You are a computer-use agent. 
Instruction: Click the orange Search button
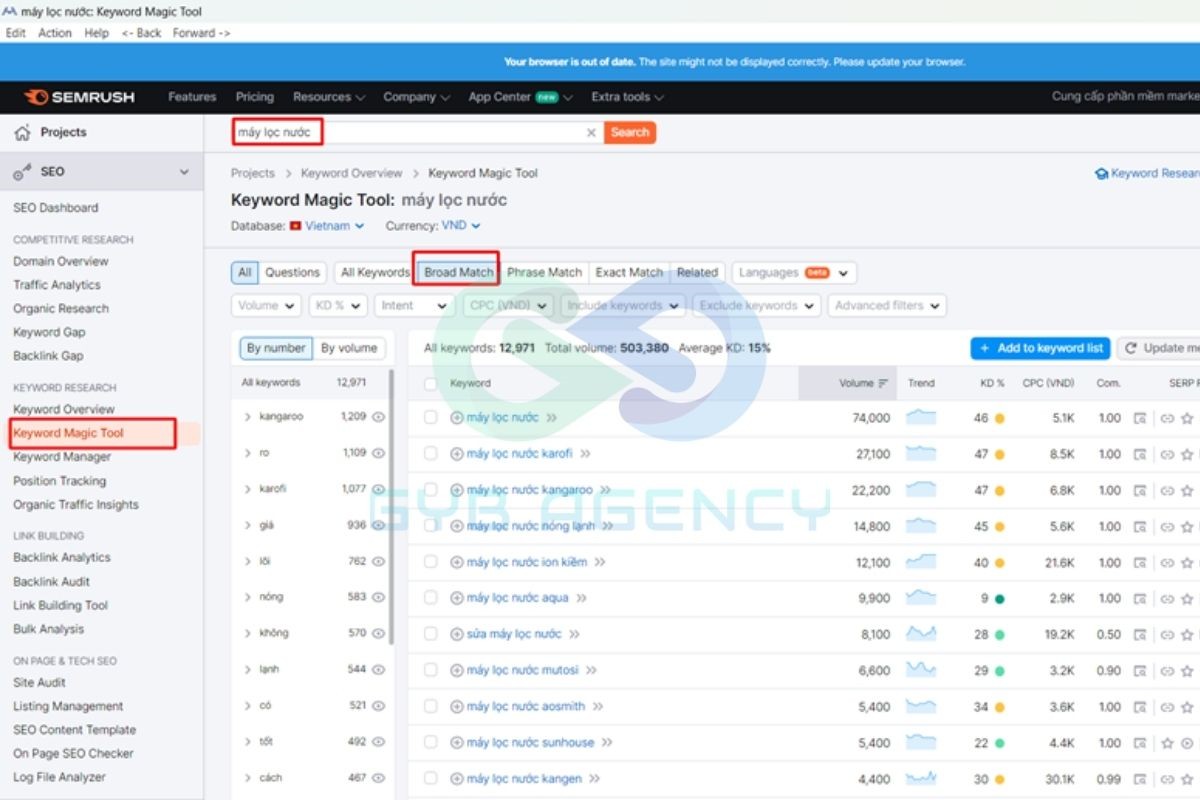630,132
